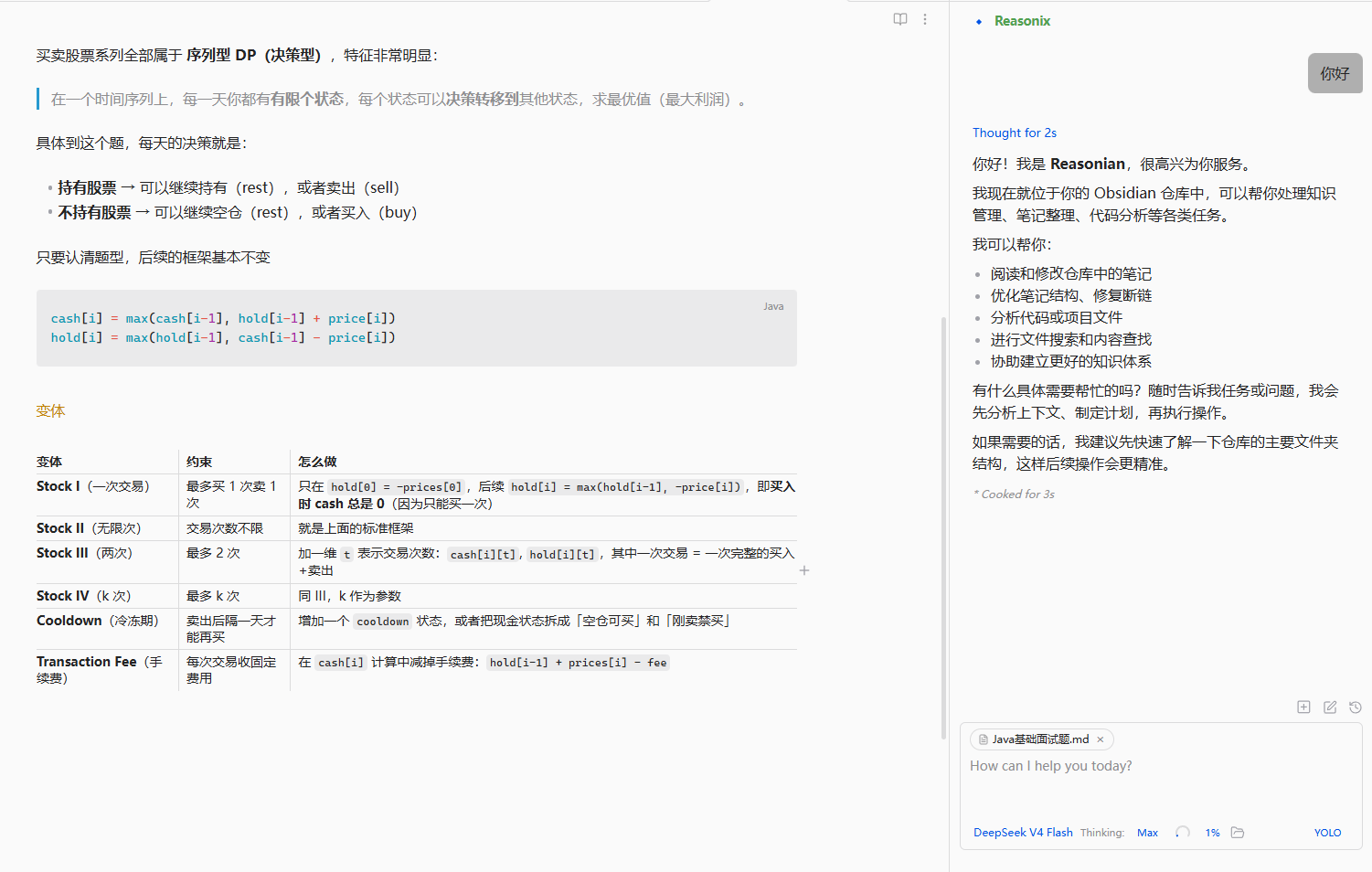Click the file icon in Java基础面试题.md chip

coord(984,739)
